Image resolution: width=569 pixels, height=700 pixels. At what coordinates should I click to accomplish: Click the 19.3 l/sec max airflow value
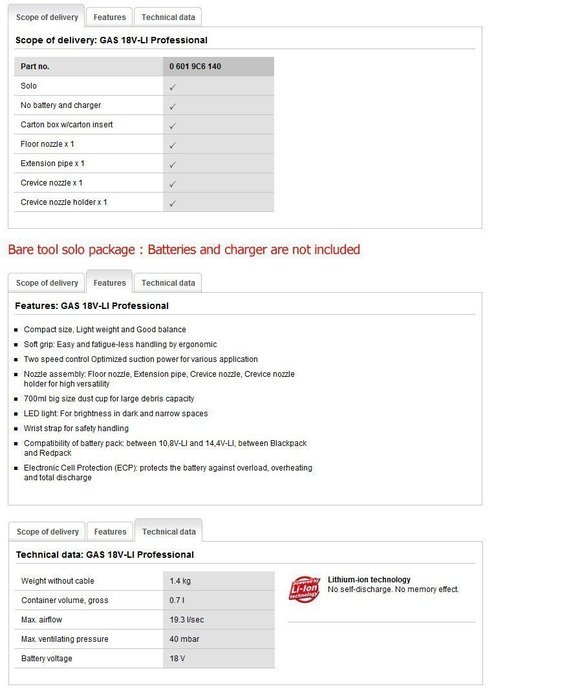point(187,620)
